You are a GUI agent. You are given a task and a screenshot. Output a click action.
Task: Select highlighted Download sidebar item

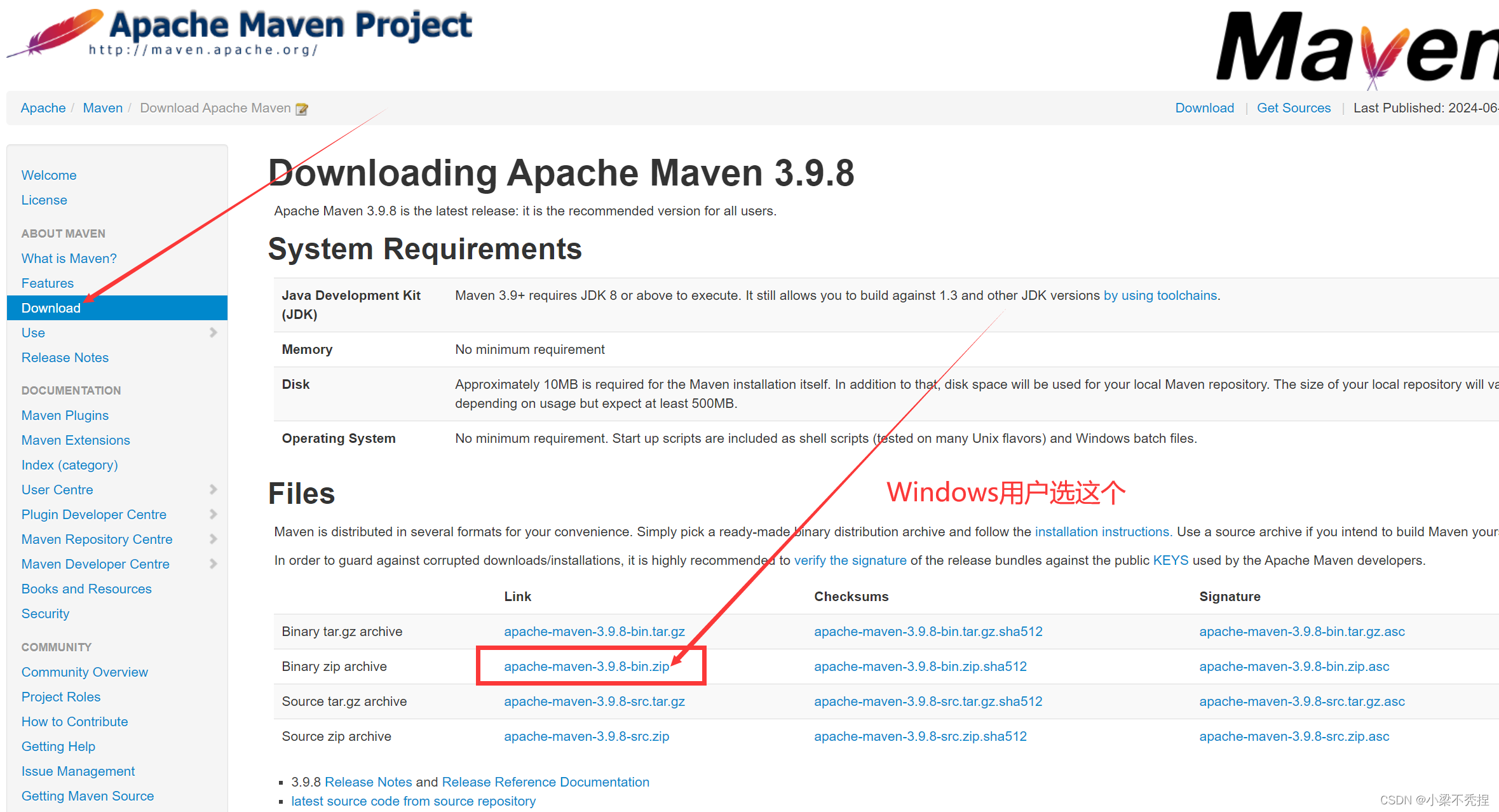tap(117, 308)
